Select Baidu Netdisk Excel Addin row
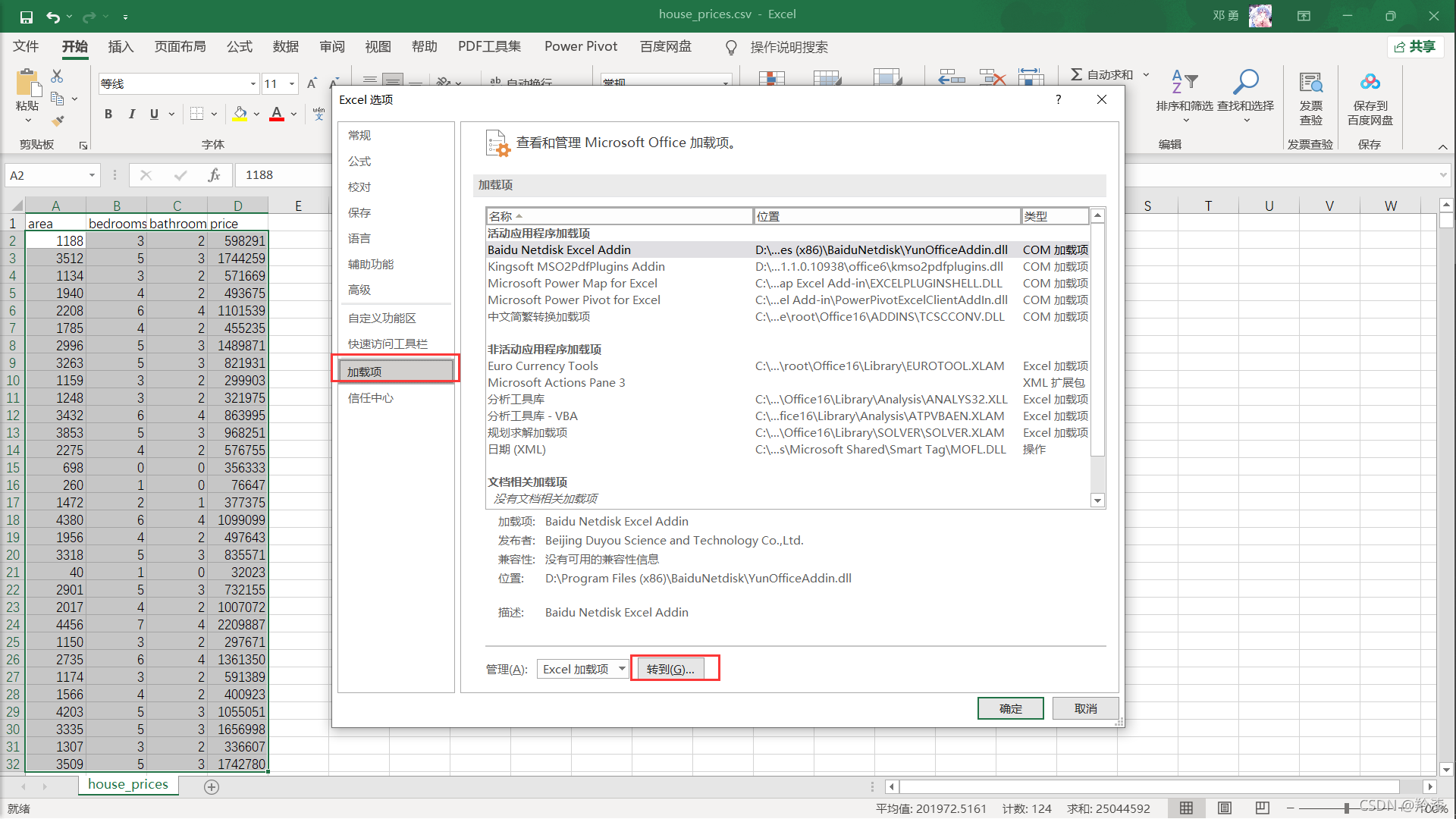This screenshot has height=819, width=1456. 787,250
